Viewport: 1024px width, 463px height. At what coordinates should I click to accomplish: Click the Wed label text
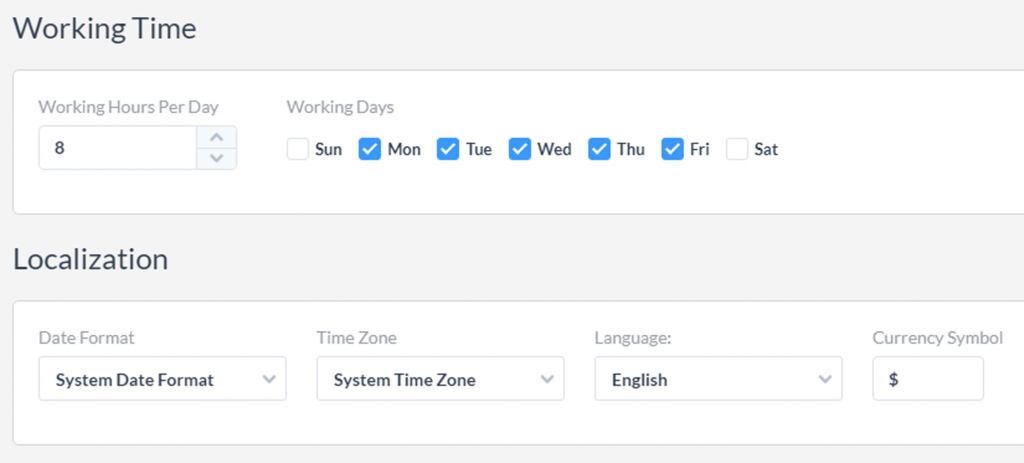tap(554, 149)
